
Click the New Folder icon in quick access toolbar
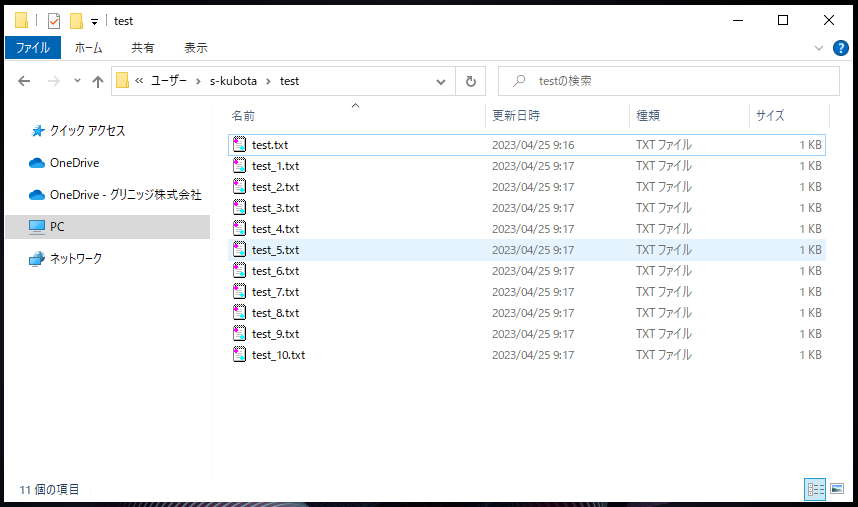click(76, 21)
